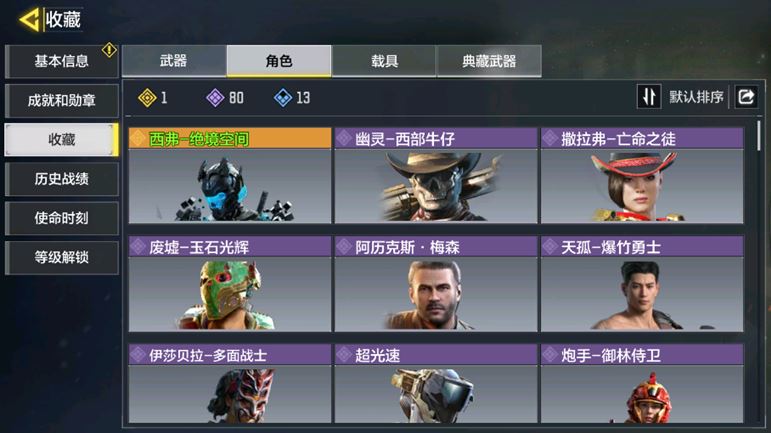Screen dimensions: 771x433
Task: Open the 成就和勋章 section
Action: click(61, 101)
